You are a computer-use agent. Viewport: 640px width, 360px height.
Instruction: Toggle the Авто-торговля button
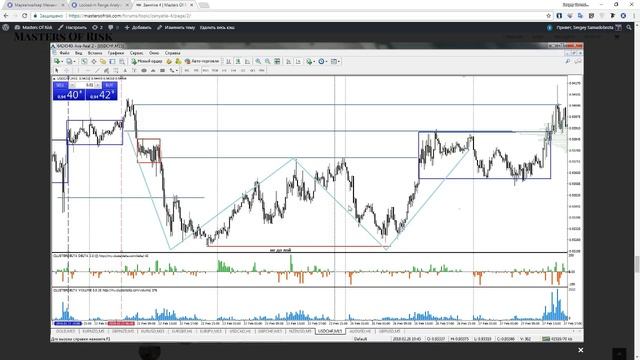(x=202, y=61)
